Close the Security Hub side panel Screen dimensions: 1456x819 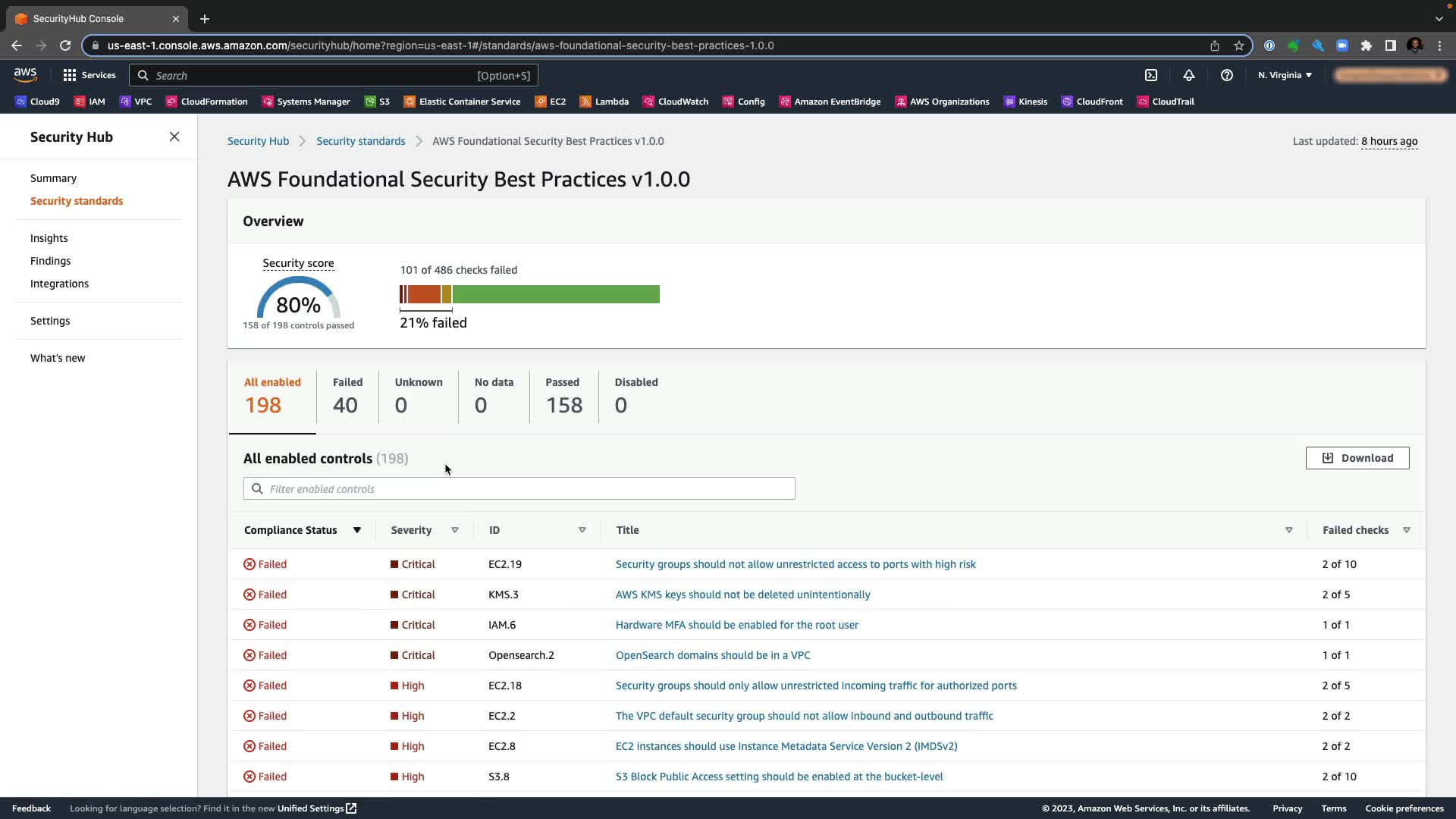174,136
